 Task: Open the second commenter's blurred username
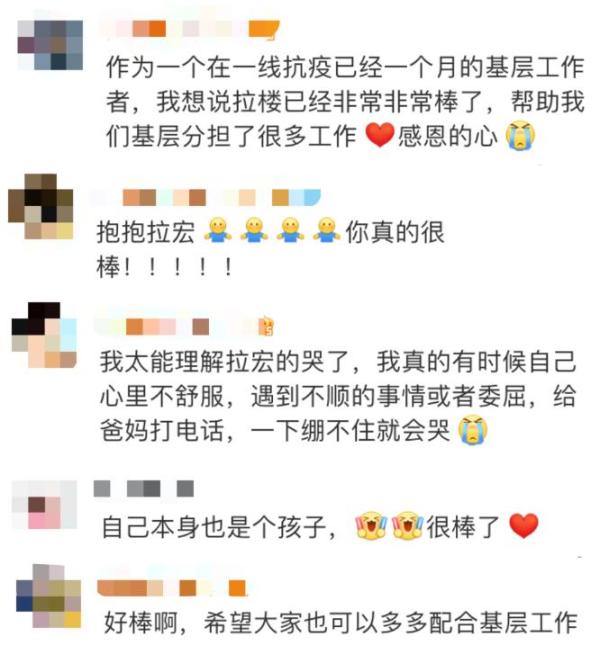(x=206, y=198)
